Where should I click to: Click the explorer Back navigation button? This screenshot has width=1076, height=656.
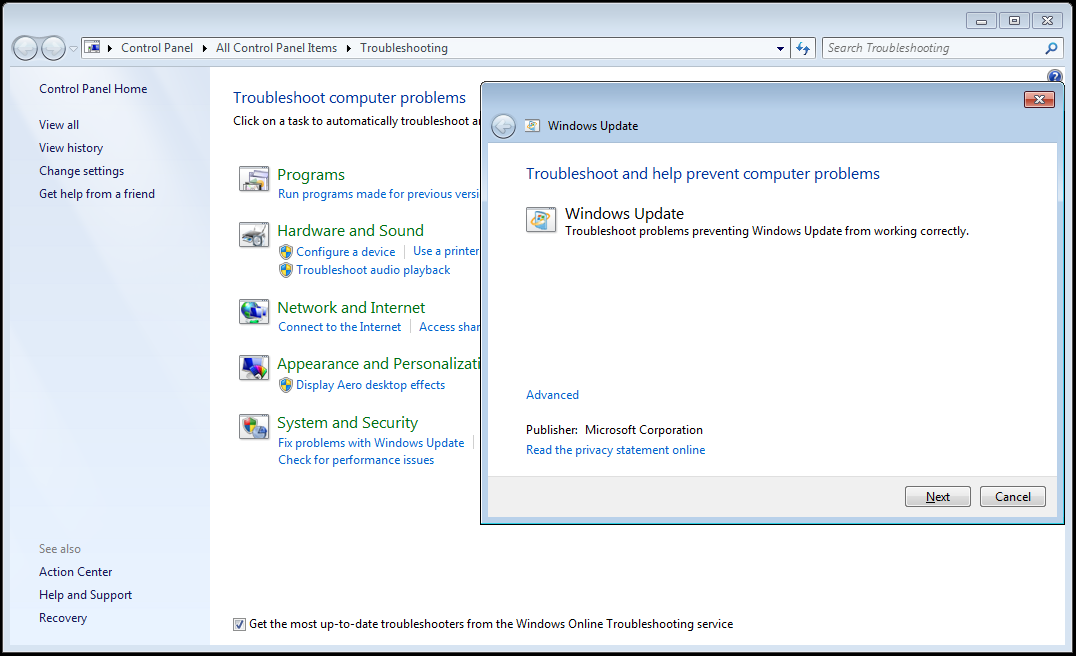point(25,48)
